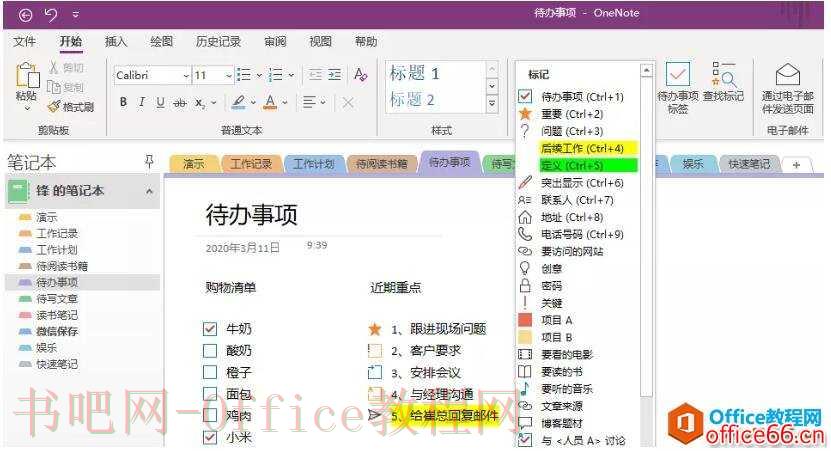The height and width of the screenshot is (451, 831).
Task: Select 待办事项 (Ctrl+1) tag
Action: tap(578, 96)
